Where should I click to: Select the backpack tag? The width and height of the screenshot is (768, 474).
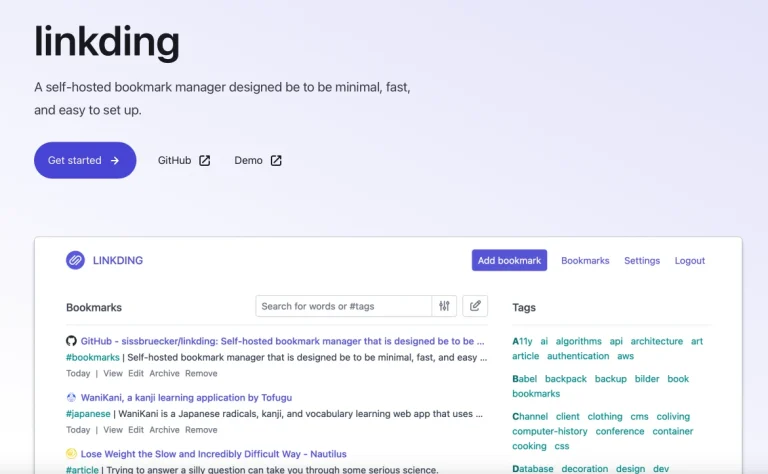point(566,379)
